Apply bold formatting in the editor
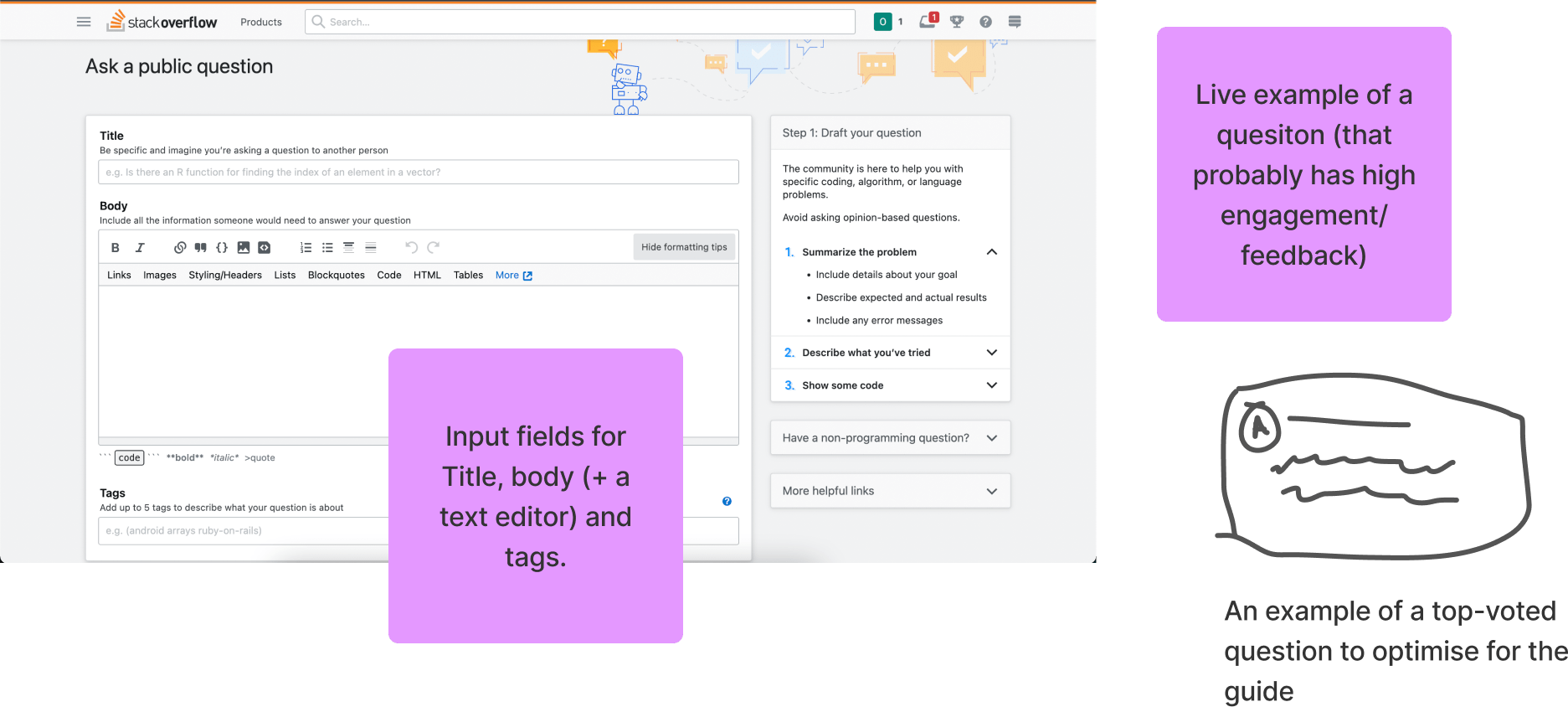The image size is (1568, 707). (116, 247)
